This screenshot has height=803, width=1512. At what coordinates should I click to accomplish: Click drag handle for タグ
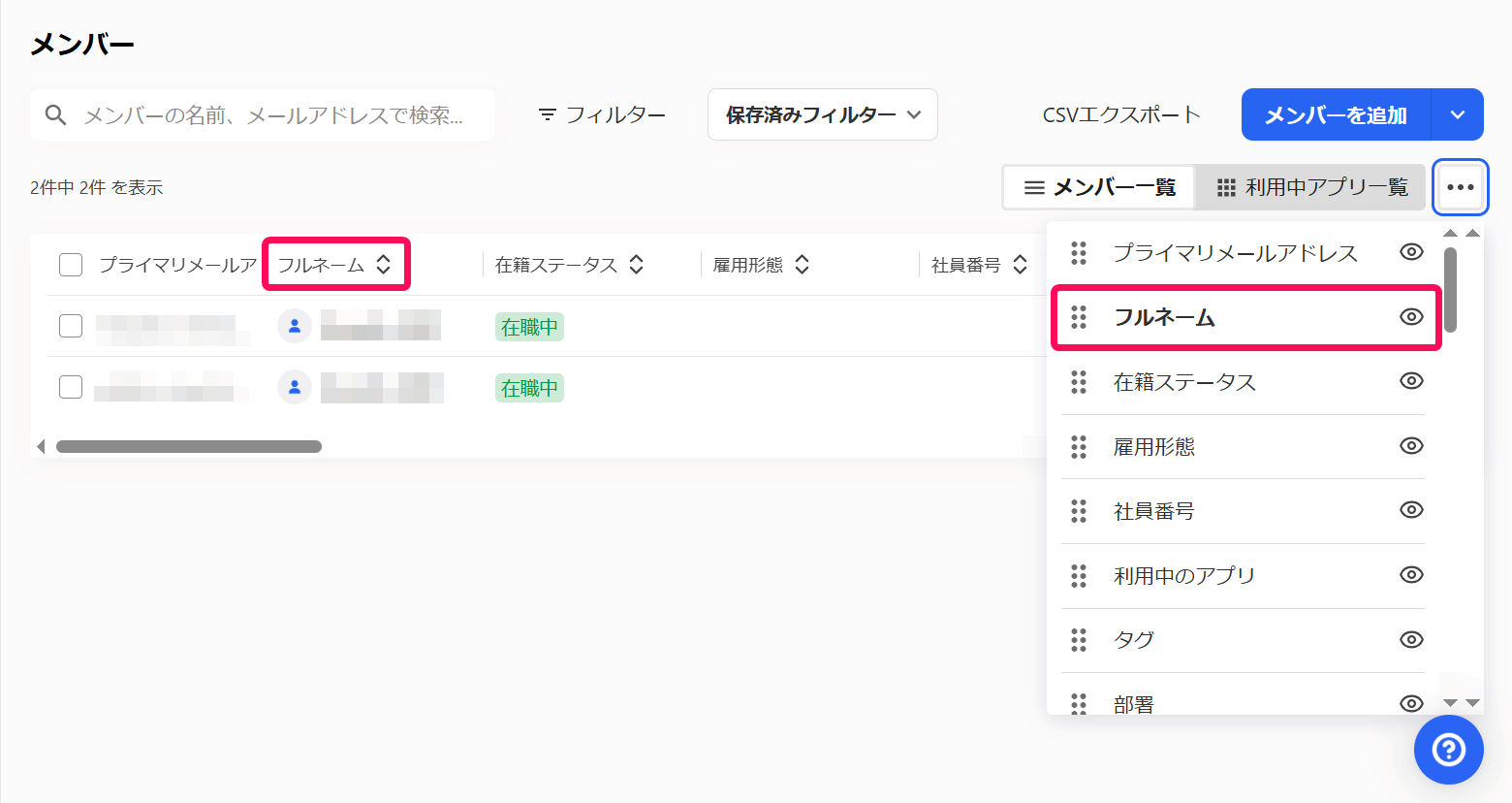pyautogui.click(x=1079, y=640)
